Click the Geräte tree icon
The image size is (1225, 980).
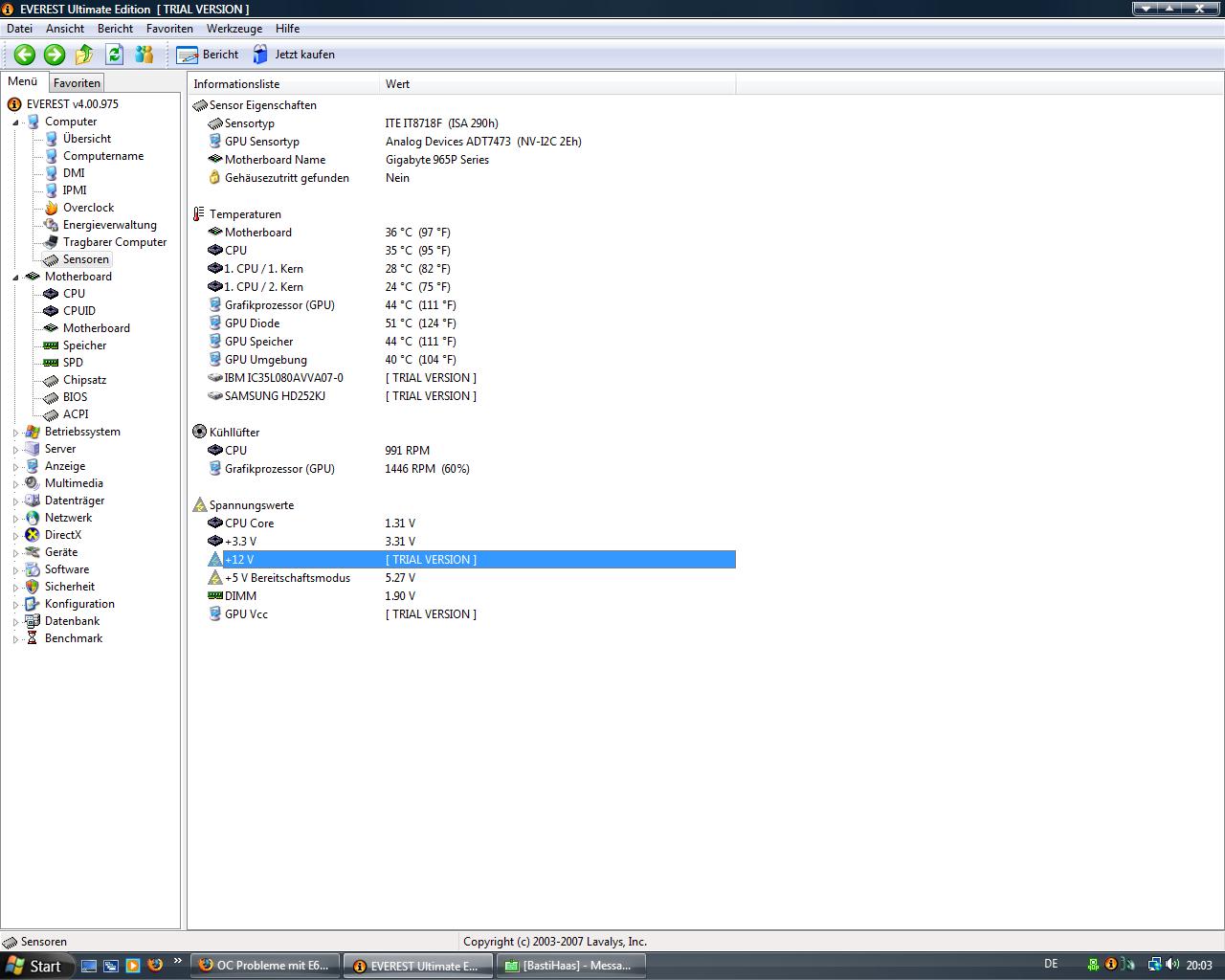click(33, 552)
